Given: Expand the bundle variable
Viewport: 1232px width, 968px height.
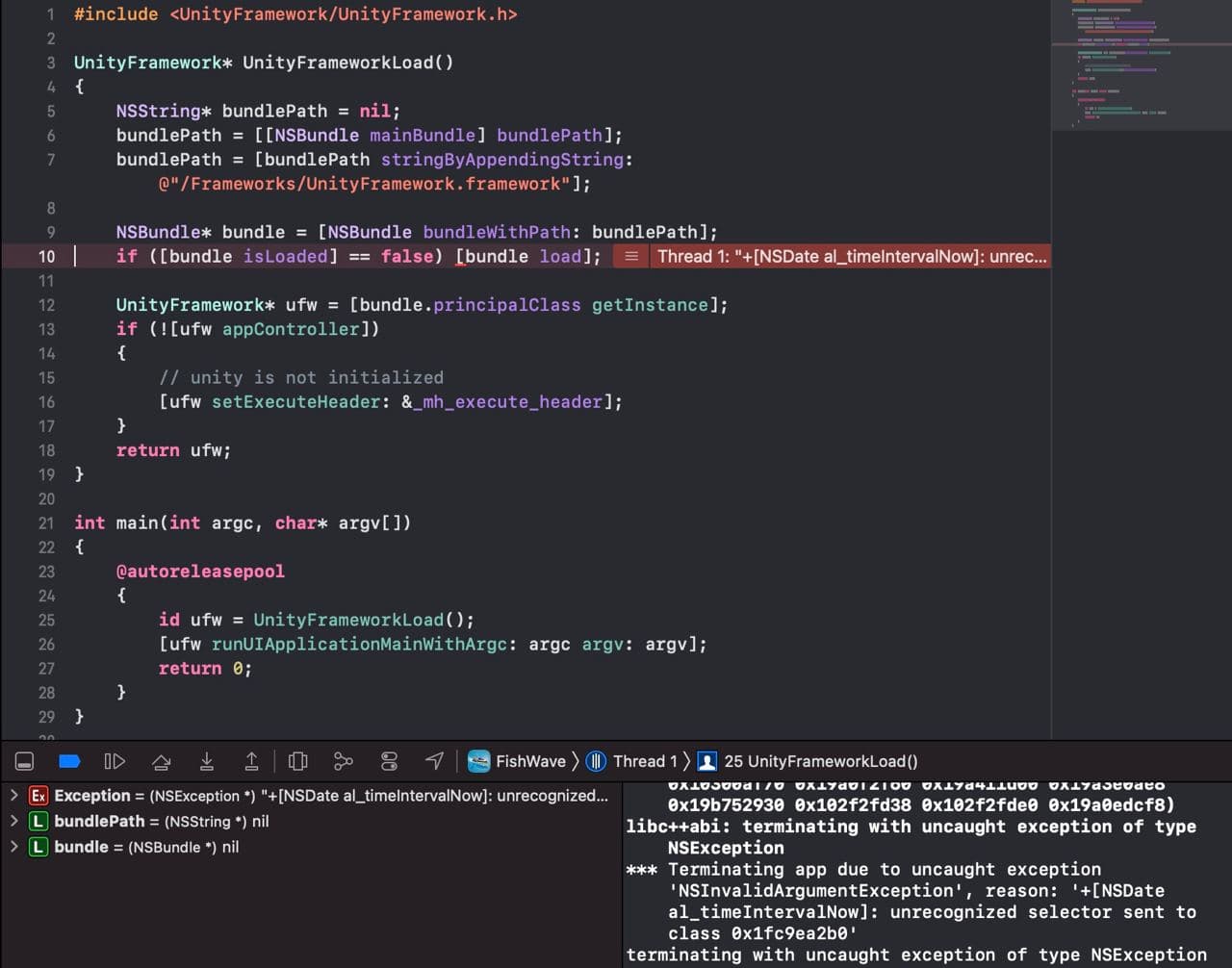Looking at the screenshot, I should pos(13,847).
